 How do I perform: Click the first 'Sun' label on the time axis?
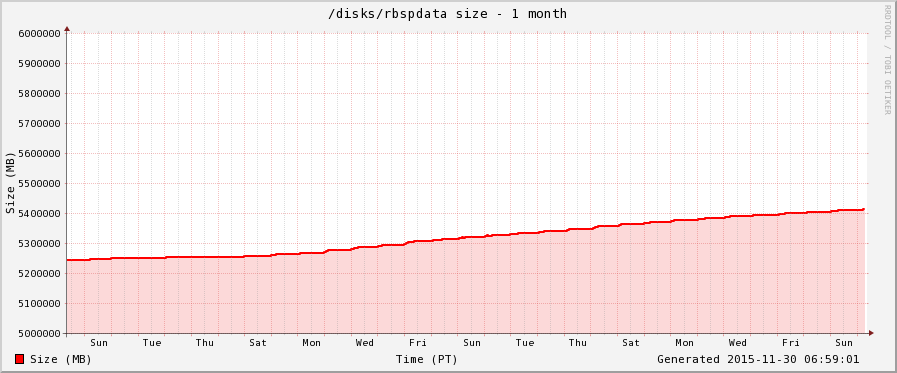pyautogui.click(x=98, y=343)
